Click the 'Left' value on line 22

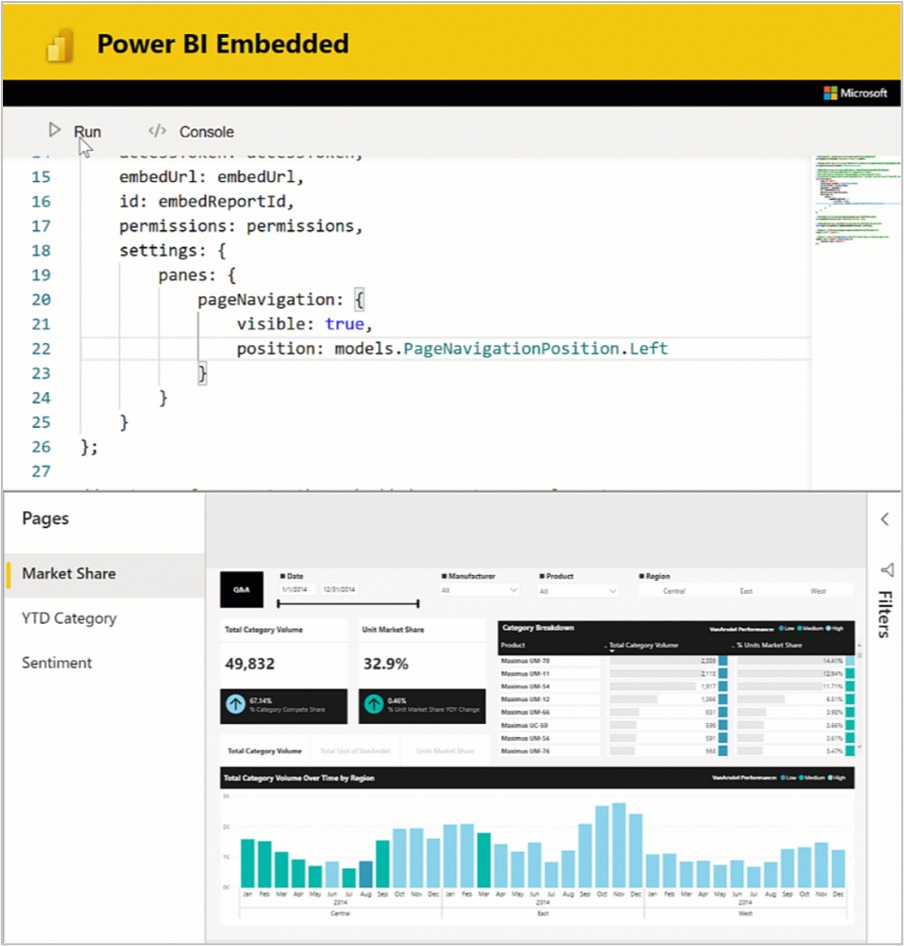[x=649, y=349]
